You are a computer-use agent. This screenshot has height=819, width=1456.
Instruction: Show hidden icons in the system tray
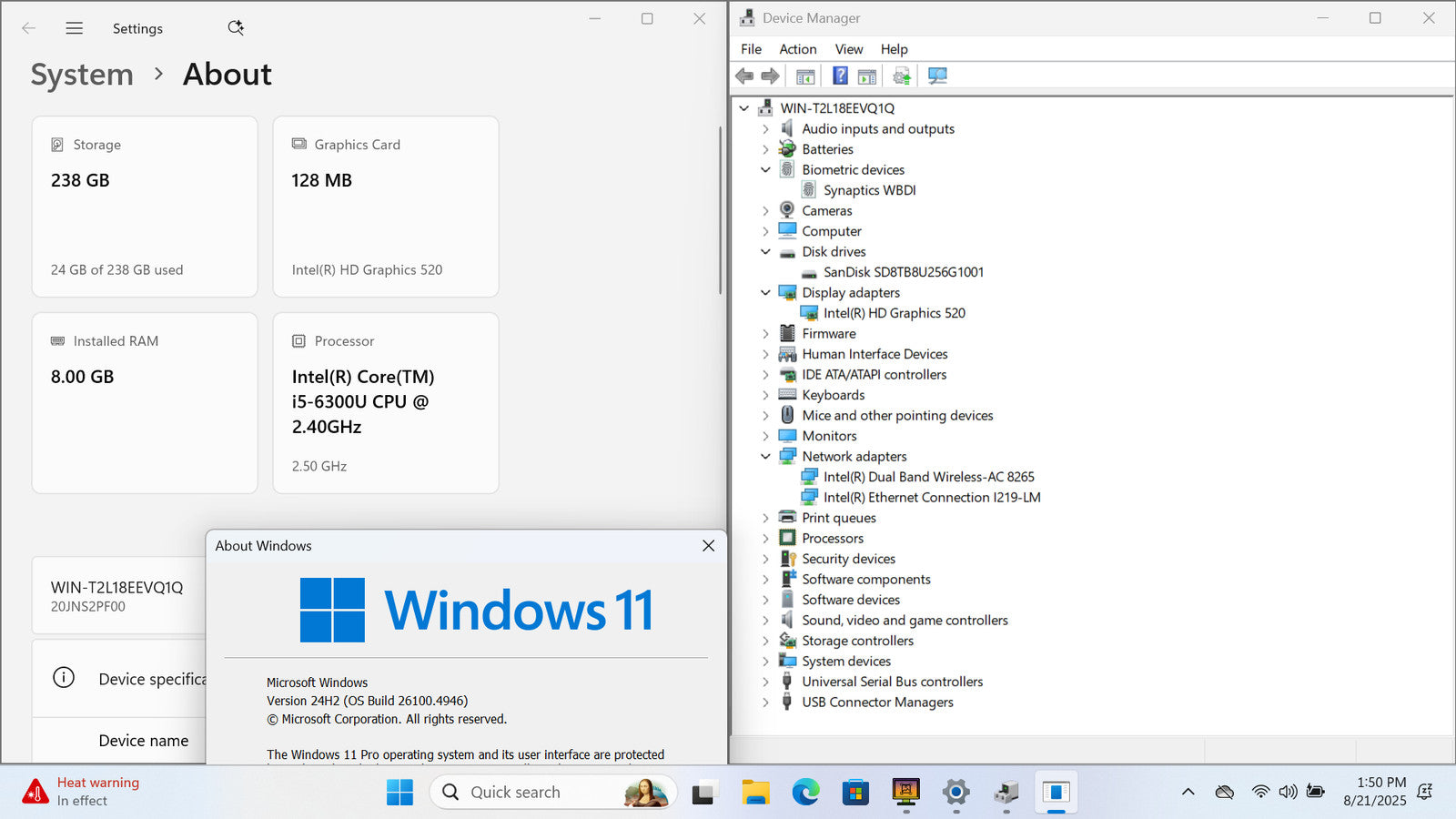1188,792
